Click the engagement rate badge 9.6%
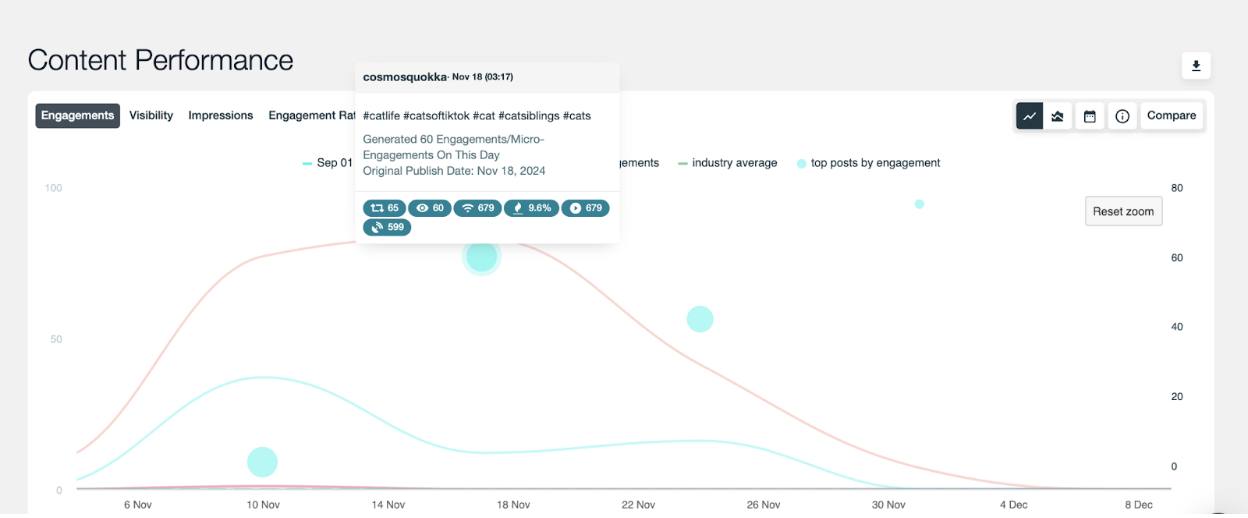The height and width of the screenshot is (518, 1248). (x=530, y=208)
